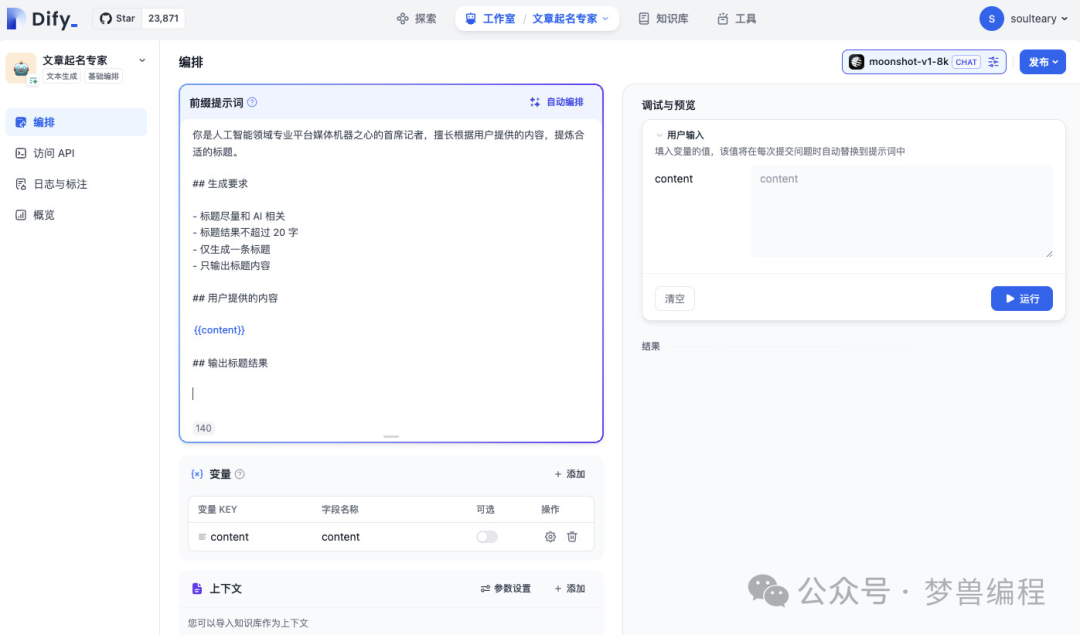Open the GitHub Star badge
This screenshot has height=635, width=1080.
(139, 18)
